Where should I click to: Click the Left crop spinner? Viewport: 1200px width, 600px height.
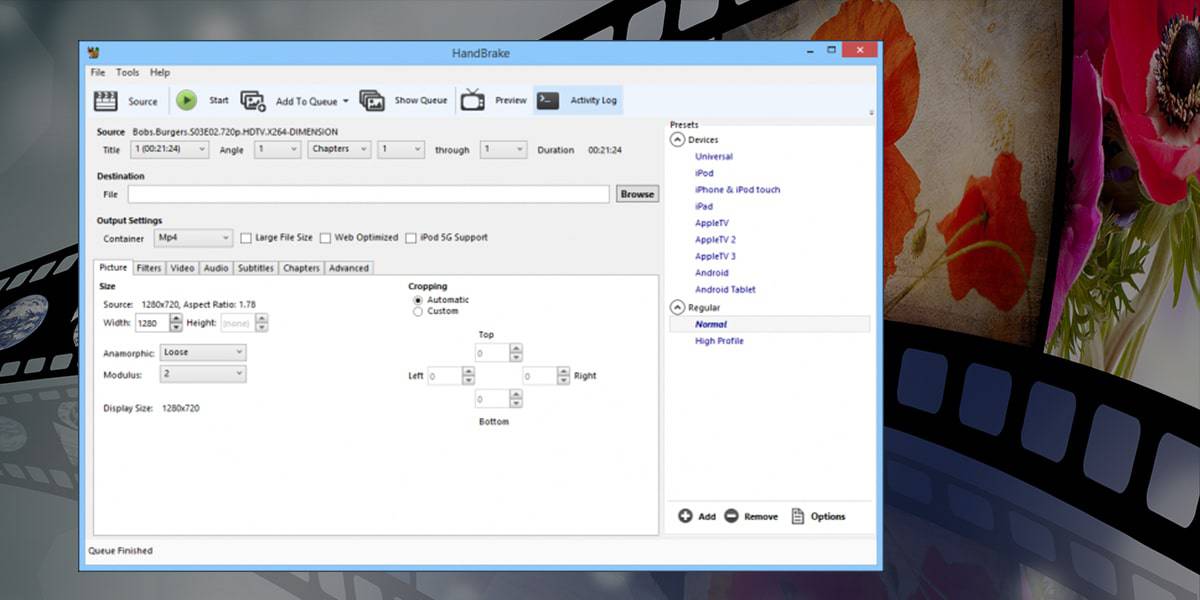pos(468,376)
